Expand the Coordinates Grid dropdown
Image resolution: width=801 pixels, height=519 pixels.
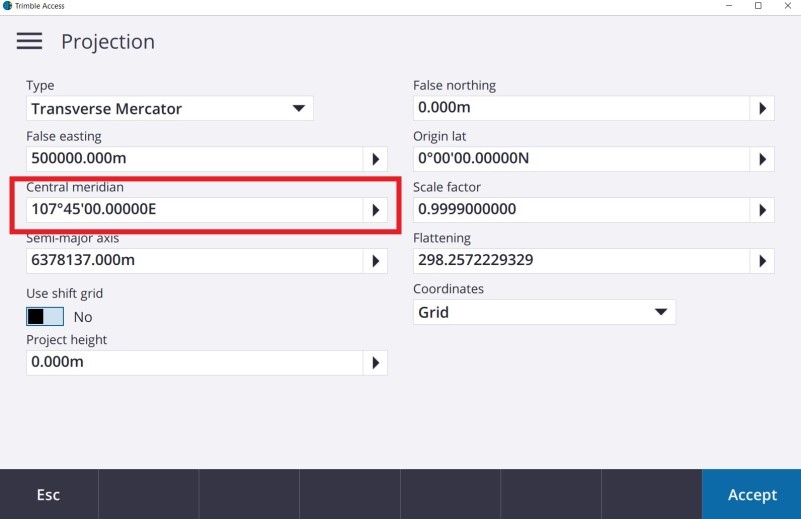point(544,312)
